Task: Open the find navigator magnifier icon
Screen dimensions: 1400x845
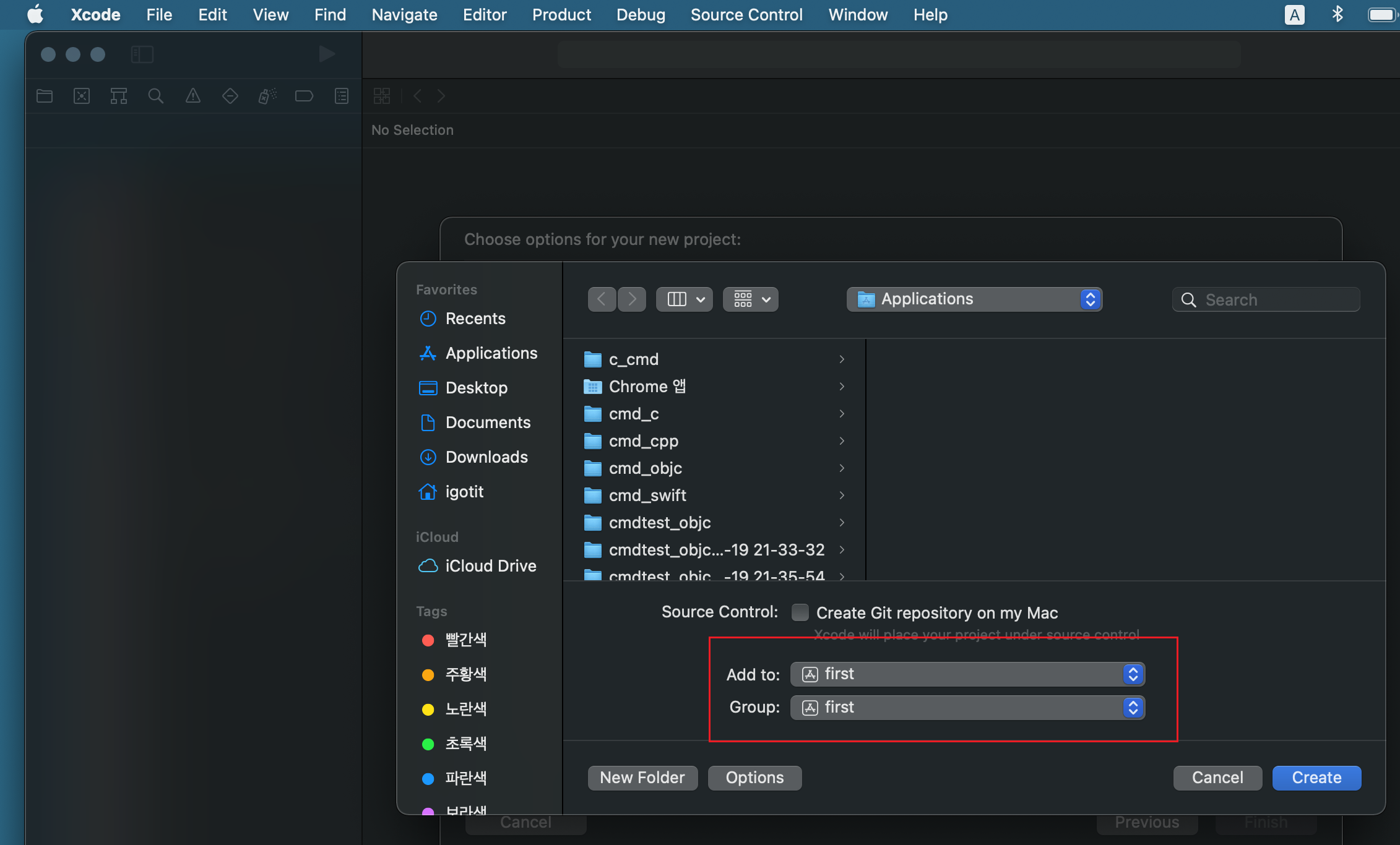Action: pos(156,96)
